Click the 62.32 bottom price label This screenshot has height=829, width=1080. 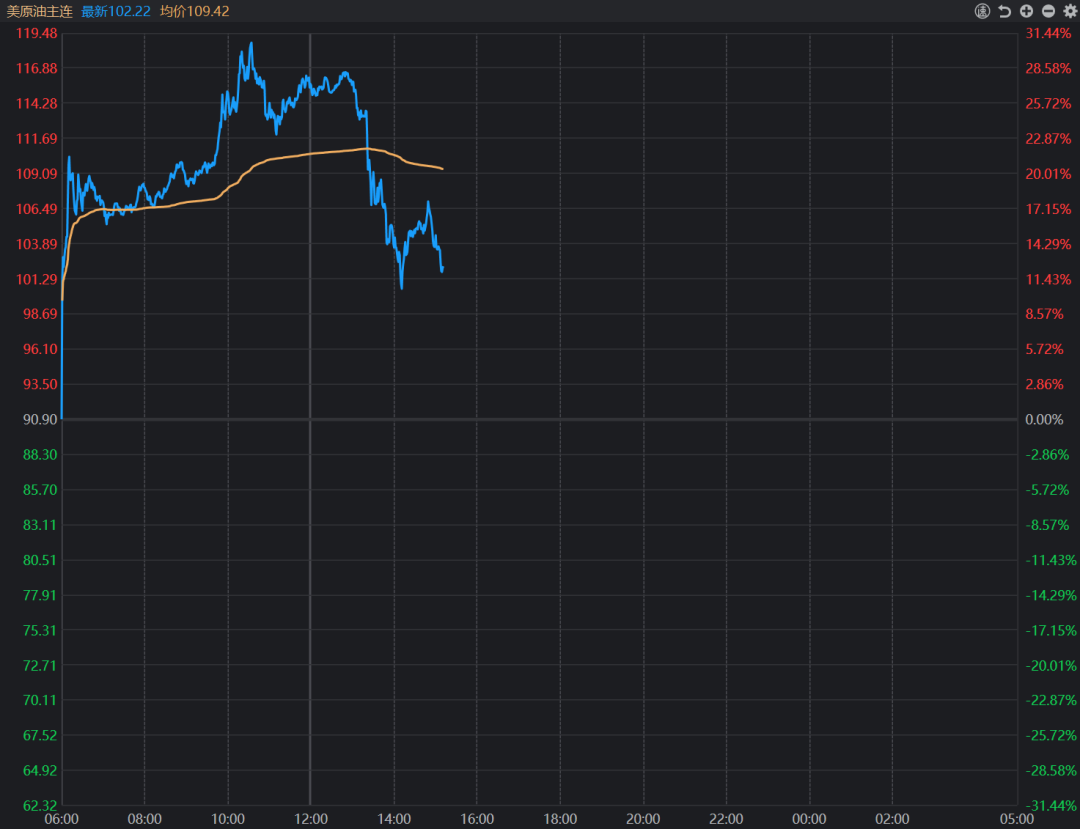(40, 806)
